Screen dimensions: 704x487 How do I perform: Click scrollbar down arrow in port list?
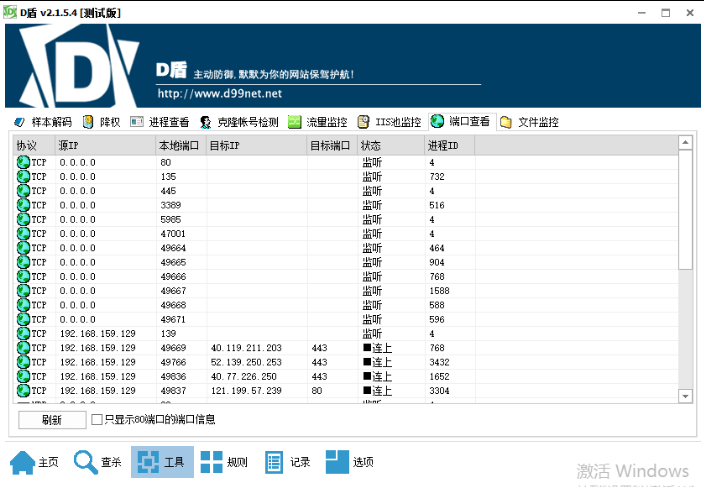pyautogui.click(x=685, y=396)
